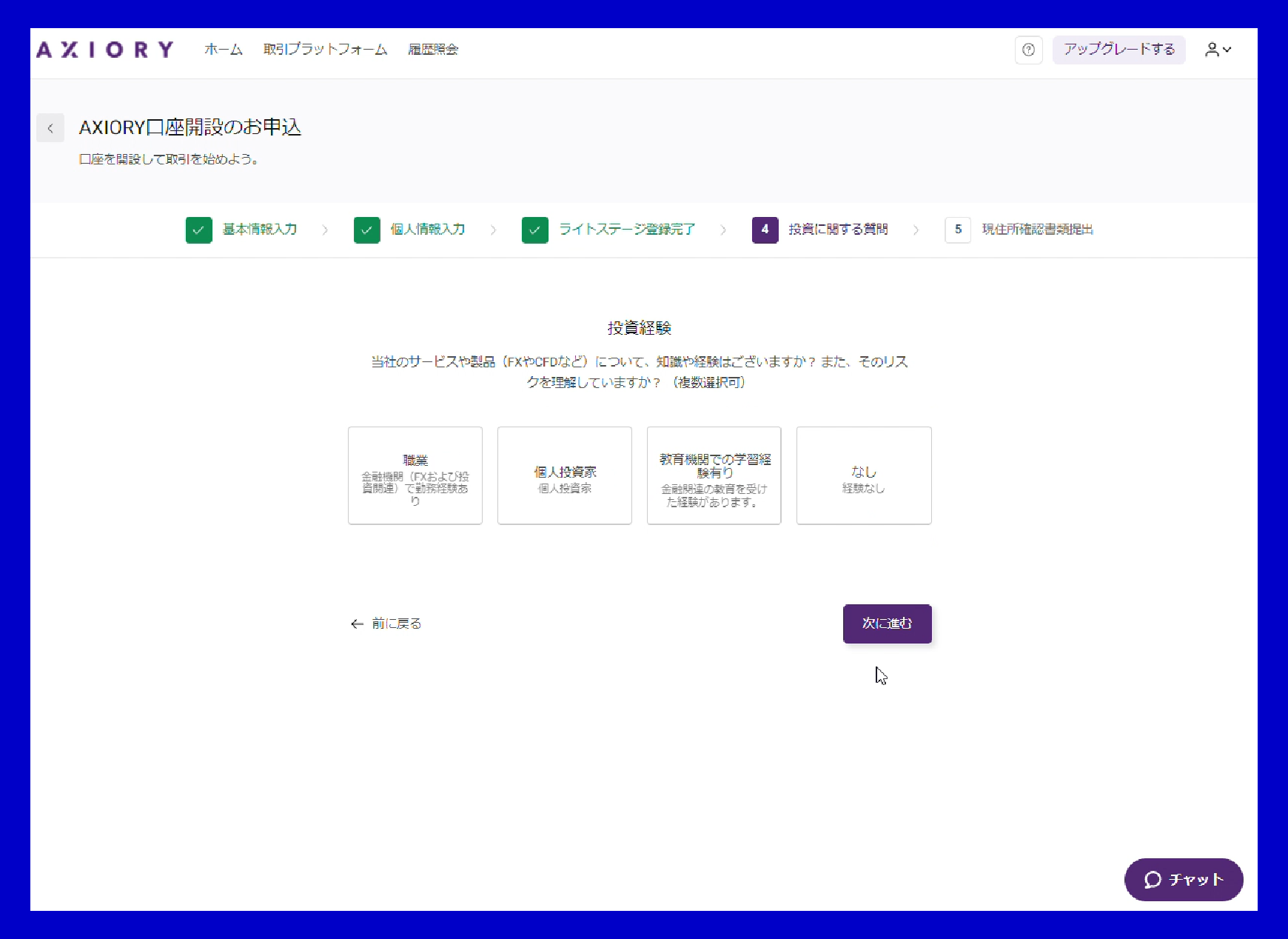Click the 投資経験 section title

640,328
